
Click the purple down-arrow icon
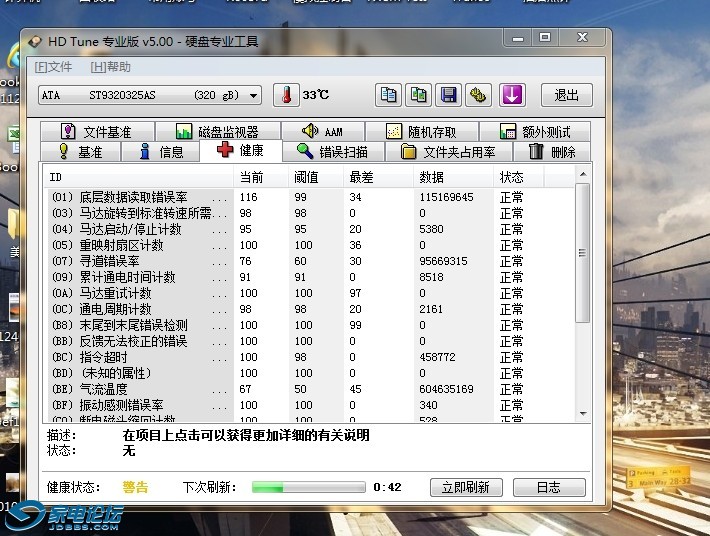512,95
